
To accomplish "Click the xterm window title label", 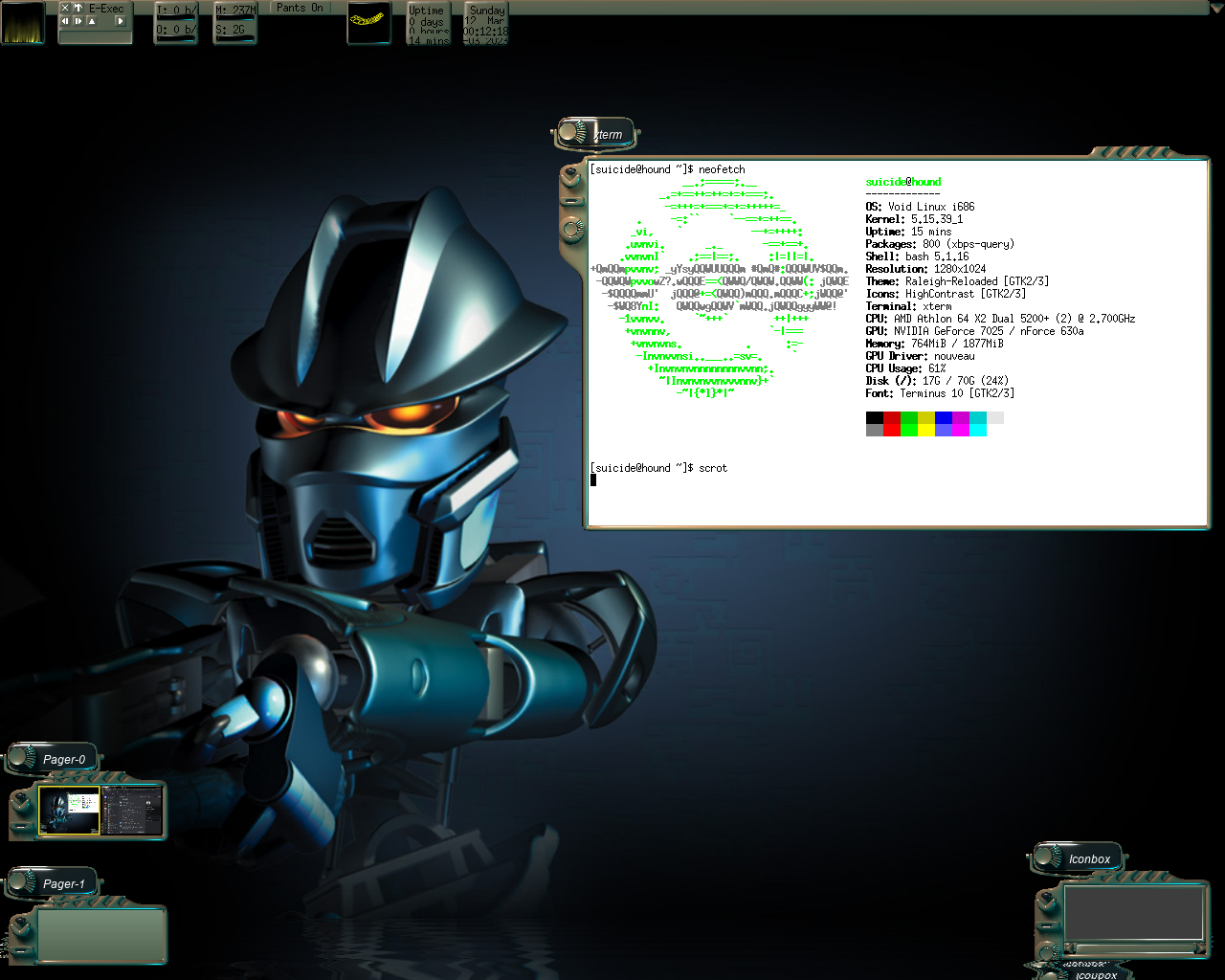I will tap(609, 135).
